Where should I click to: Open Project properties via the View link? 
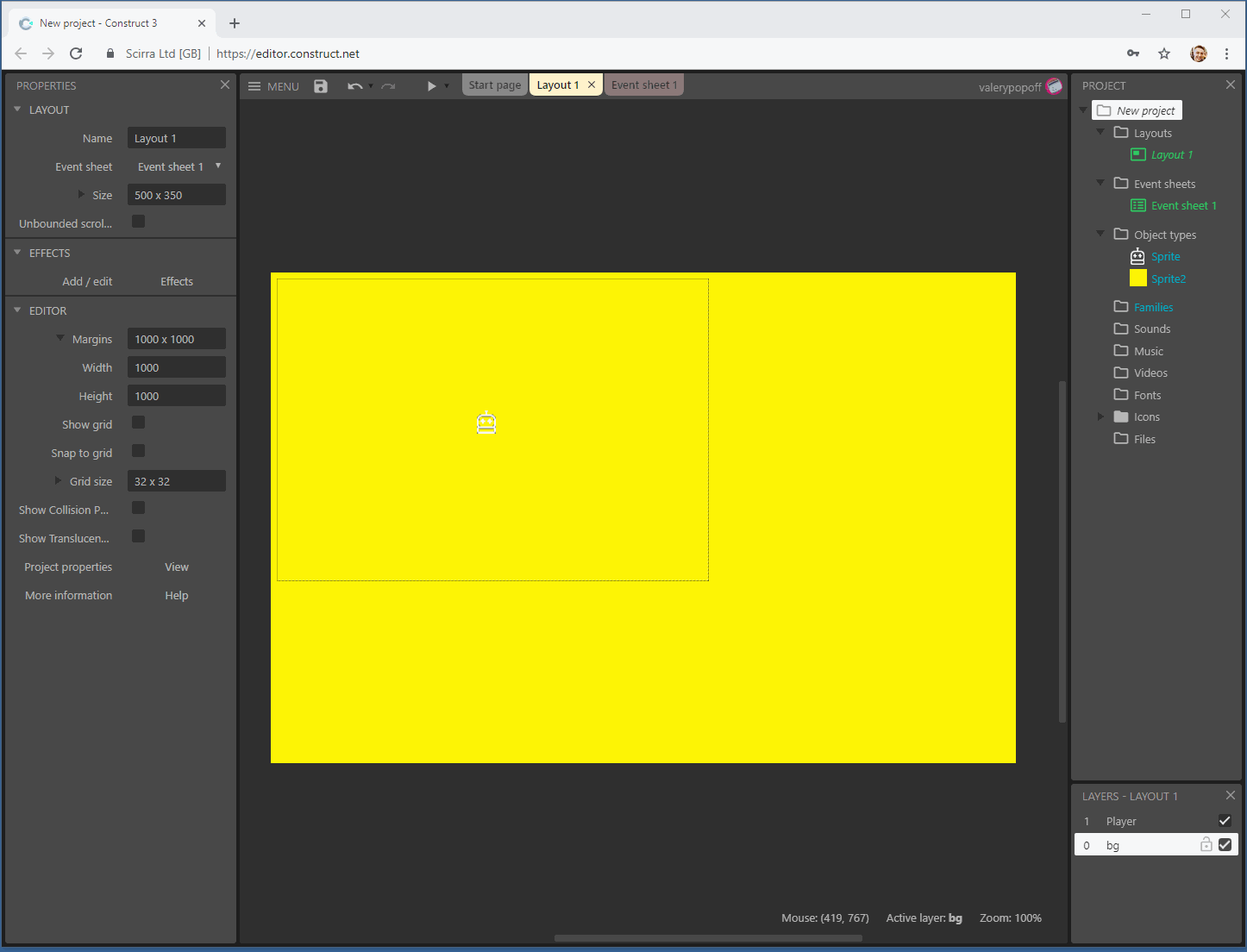pyautogui.click(x=176, y=567)
